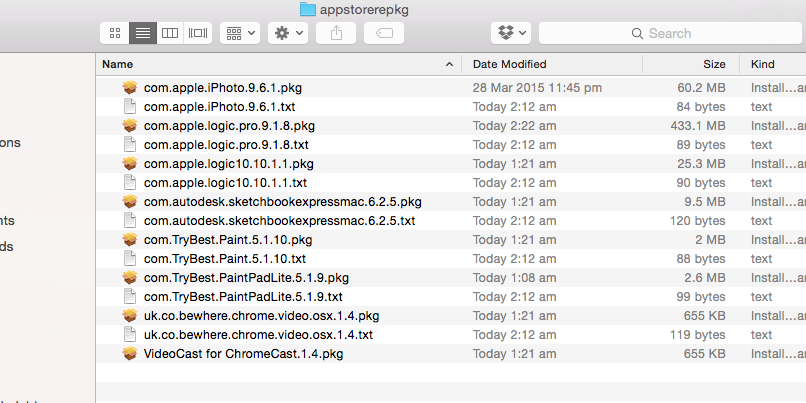The width and height of the screenshot is (806, 403).
Task: Click file name com.autodesk.sketchbookexpressmac.6.2.5.txt
Action: [x=280, y=221]
